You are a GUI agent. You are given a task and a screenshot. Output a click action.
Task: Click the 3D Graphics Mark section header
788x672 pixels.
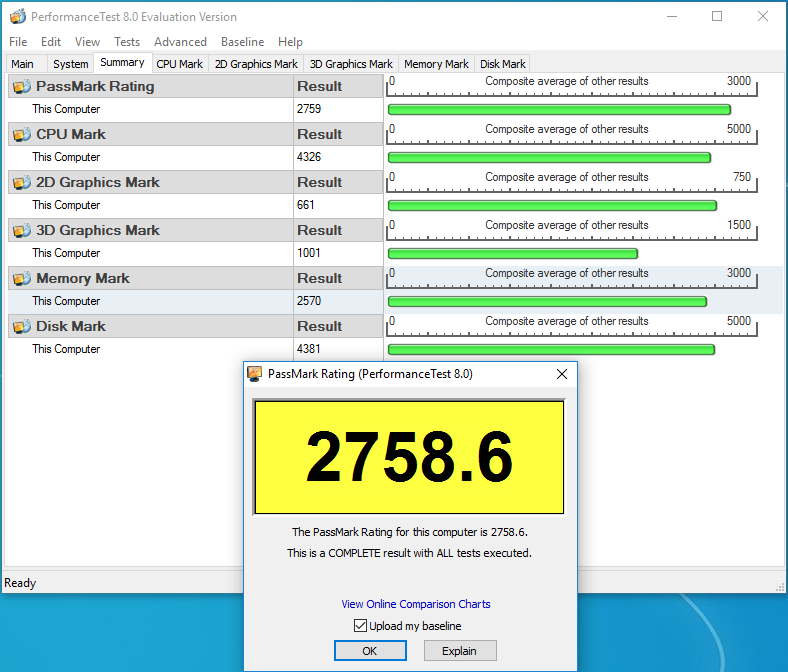151,231
